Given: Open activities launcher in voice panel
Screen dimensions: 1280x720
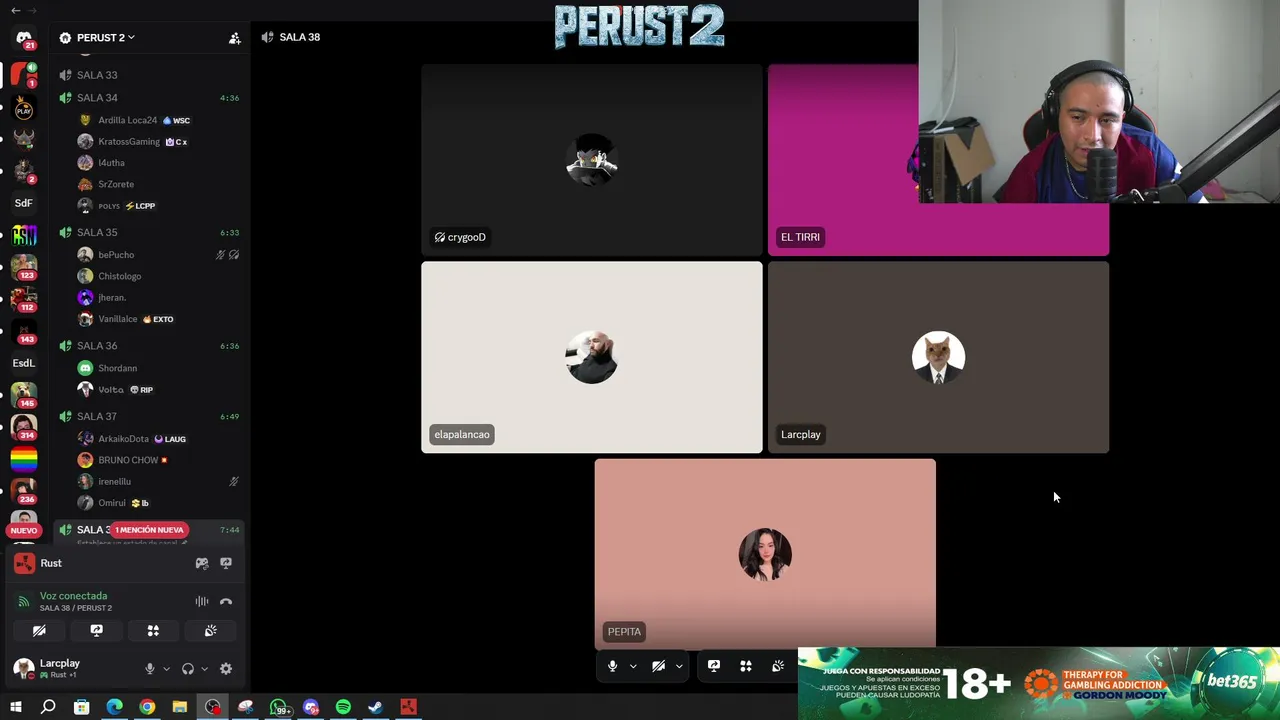Looking at the screenshot, I should coord(153,631).
